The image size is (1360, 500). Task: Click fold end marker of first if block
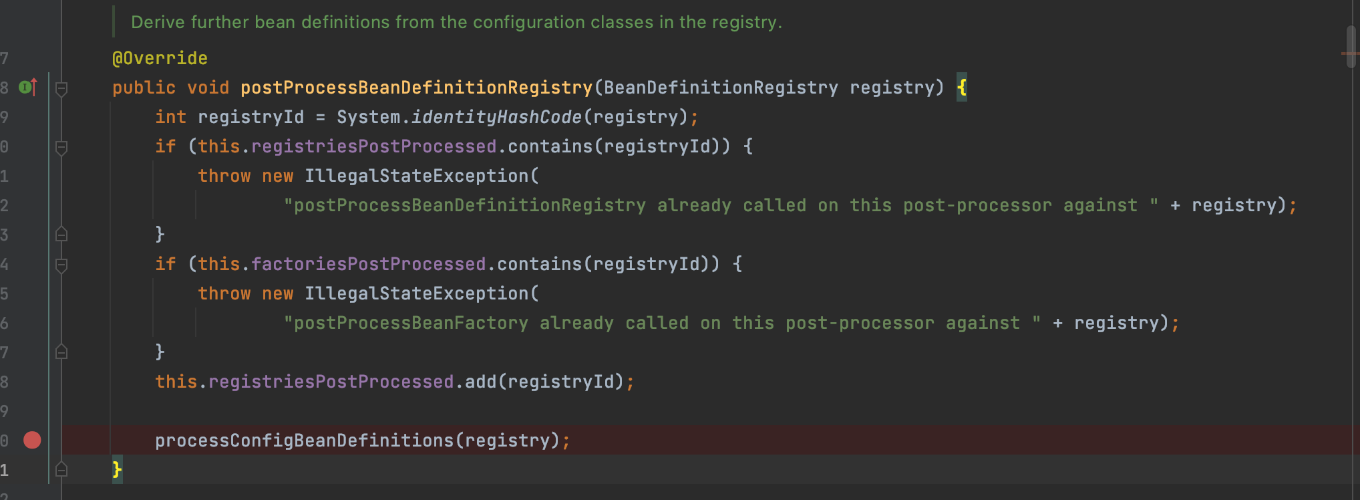click(x=61, y=235)
